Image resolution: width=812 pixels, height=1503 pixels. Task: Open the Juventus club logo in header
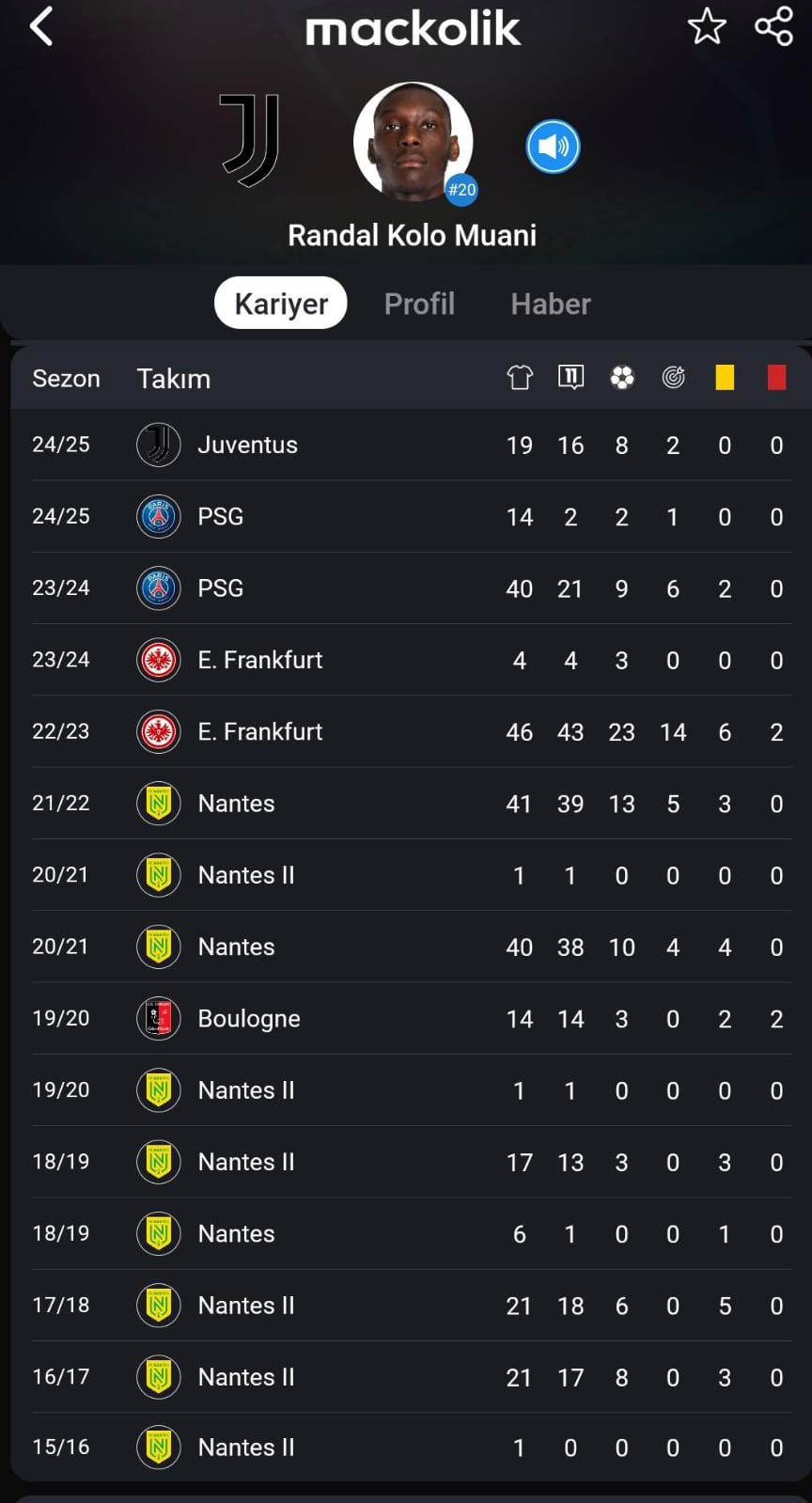click(250, 140)
